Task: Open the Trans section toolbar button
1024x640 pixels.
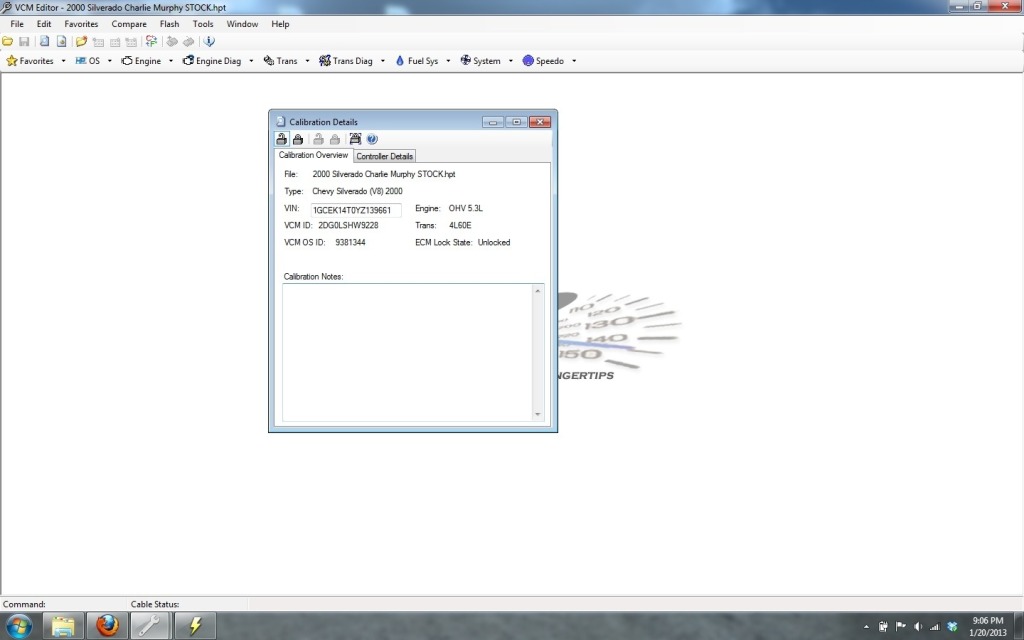Action: point(280,61)
